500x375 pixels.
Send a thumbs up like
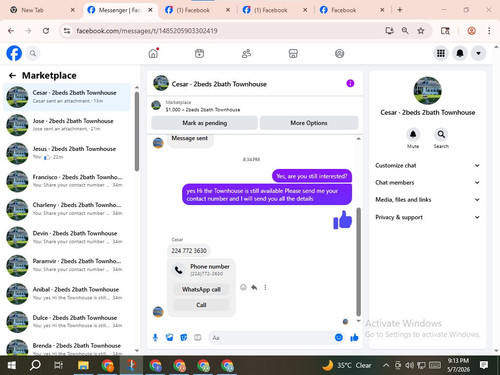pyautogui.click(x=354, y=338)
